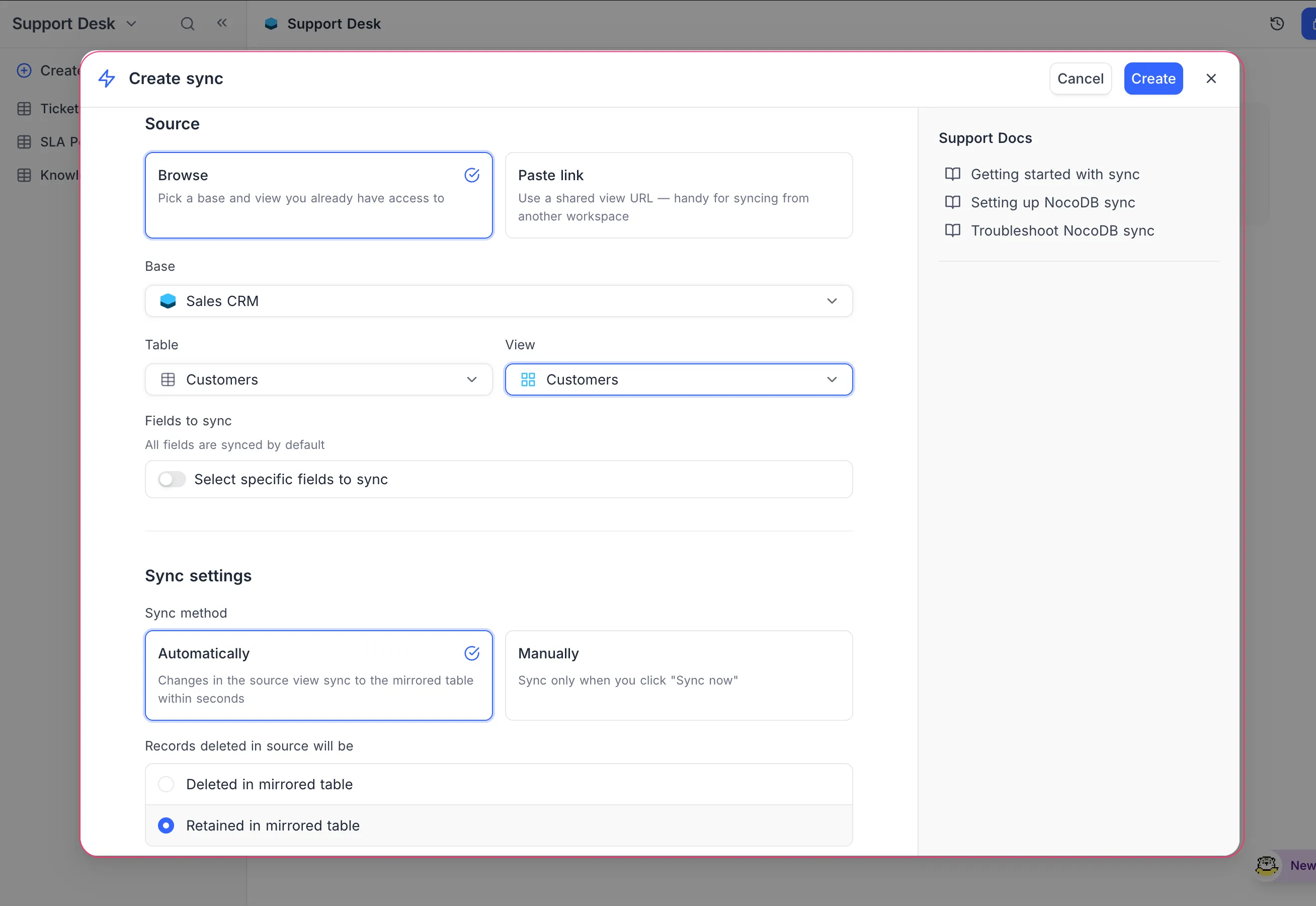Close the Create sync dialog
This screenshot has height=906, width=1316.
coord(1211,79)
